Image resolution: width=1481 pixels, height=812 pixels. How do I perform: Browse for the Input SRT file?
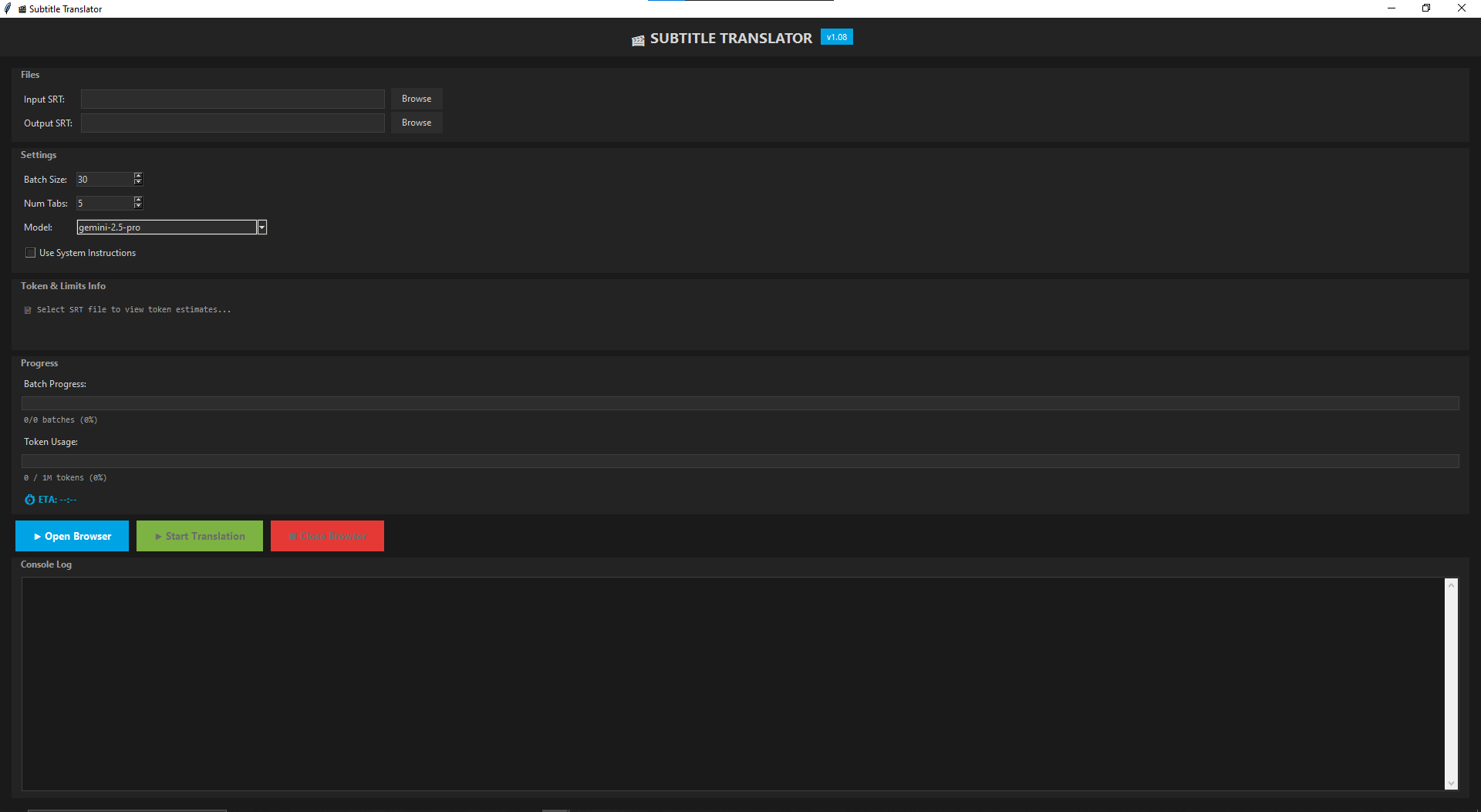click(x=417, y=99)
